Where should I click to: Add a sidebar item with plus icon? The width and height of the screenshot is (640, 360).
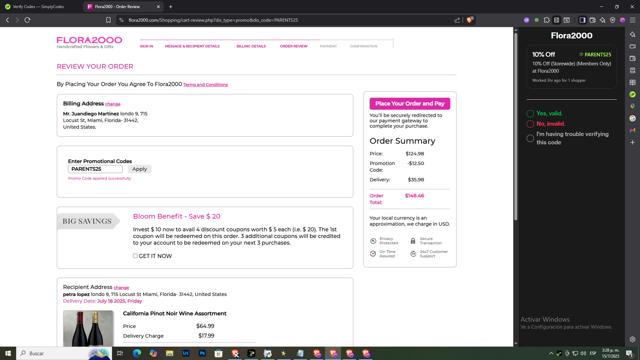tap(632, 142)
